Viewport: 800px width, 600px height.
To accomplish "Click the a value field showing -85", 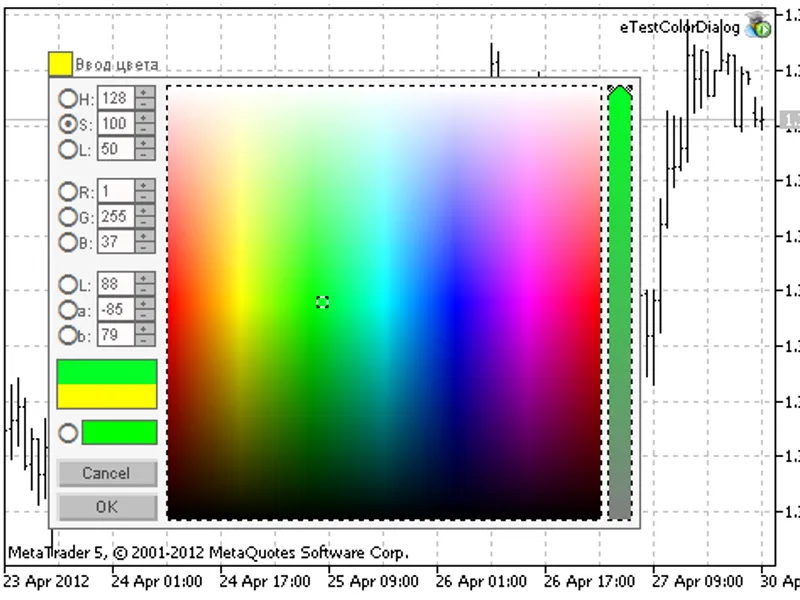I will (x=116, y=309).
